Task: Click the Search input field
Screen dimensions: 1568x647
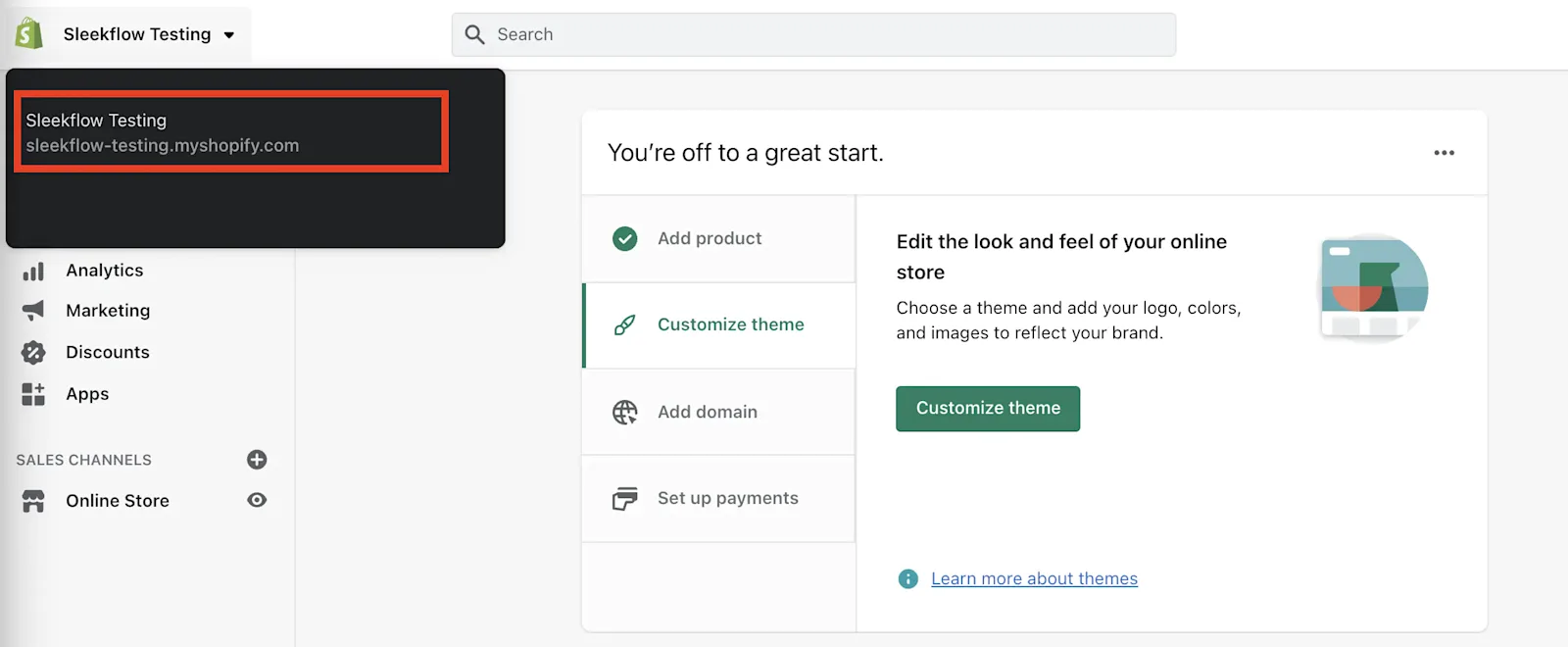Action: click(813, 34)
